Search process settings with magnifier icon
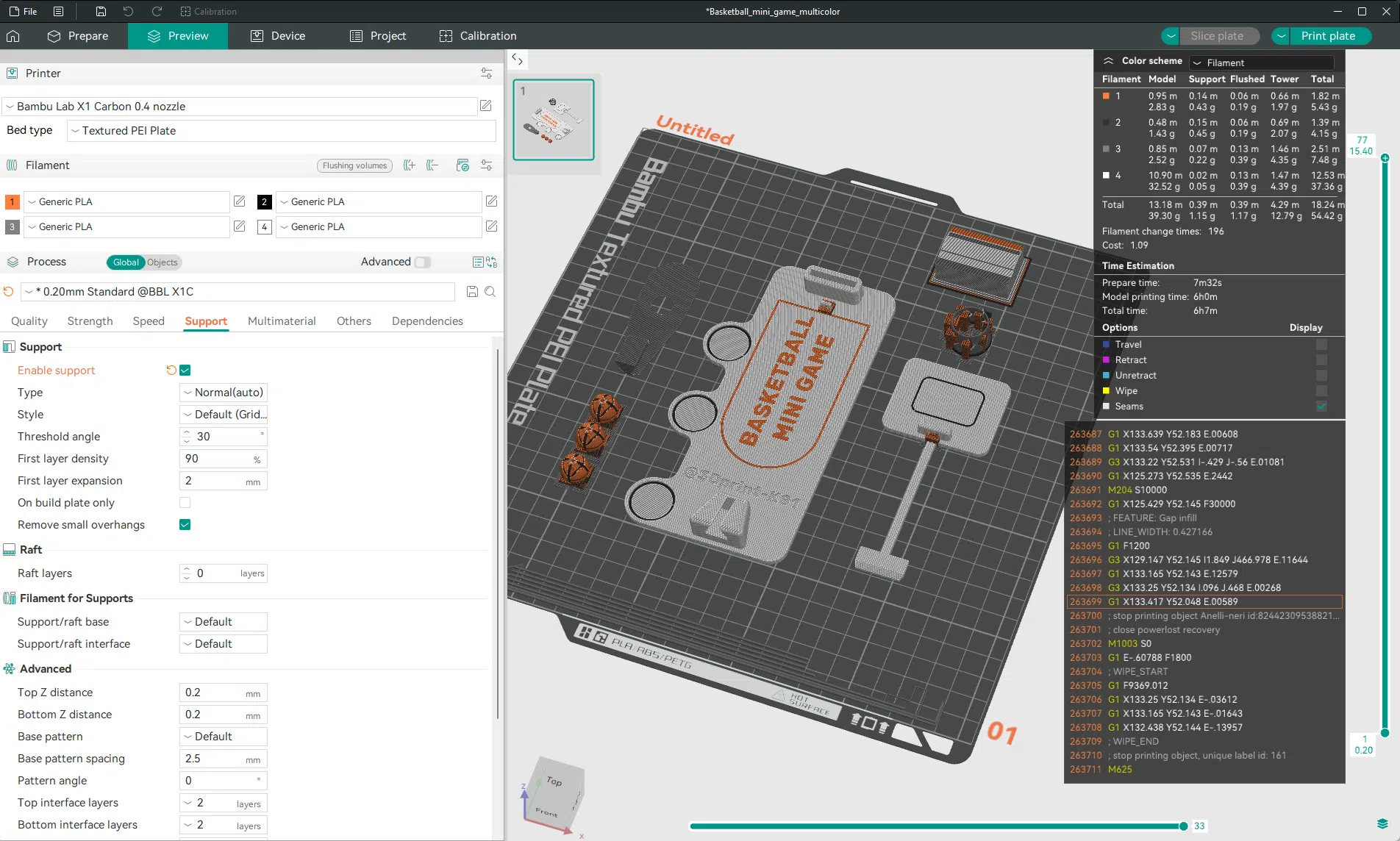1400x841 pixels. 490,292
